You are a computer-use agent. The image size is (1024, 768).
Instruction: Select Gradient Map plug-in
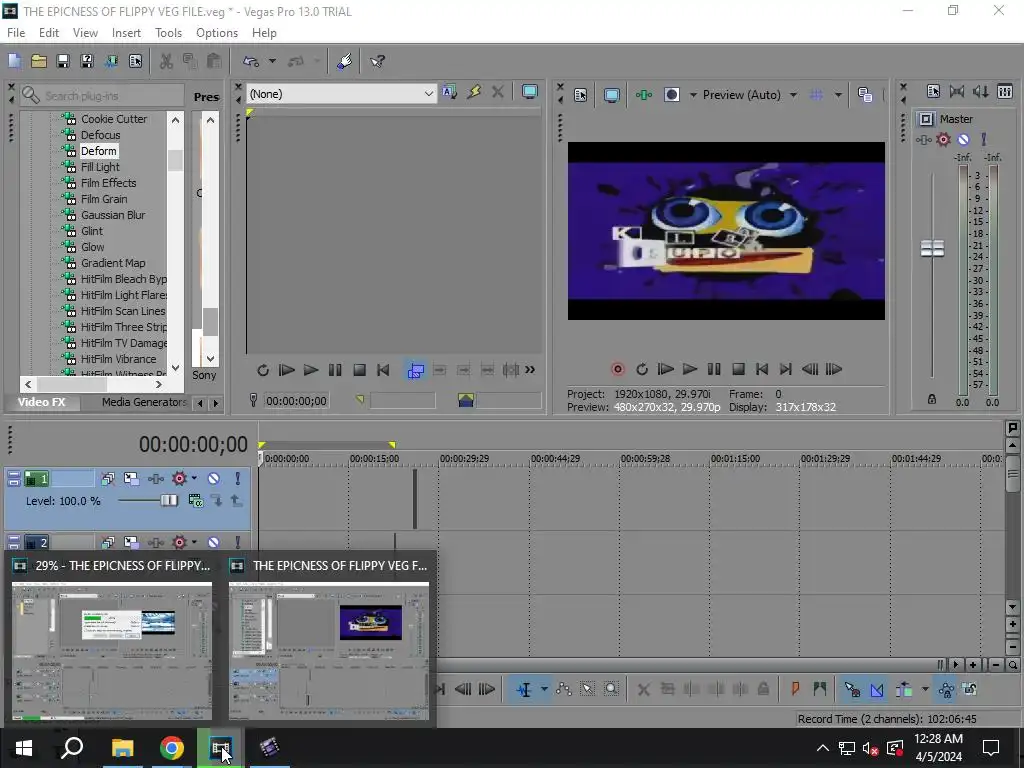[113, 263]
